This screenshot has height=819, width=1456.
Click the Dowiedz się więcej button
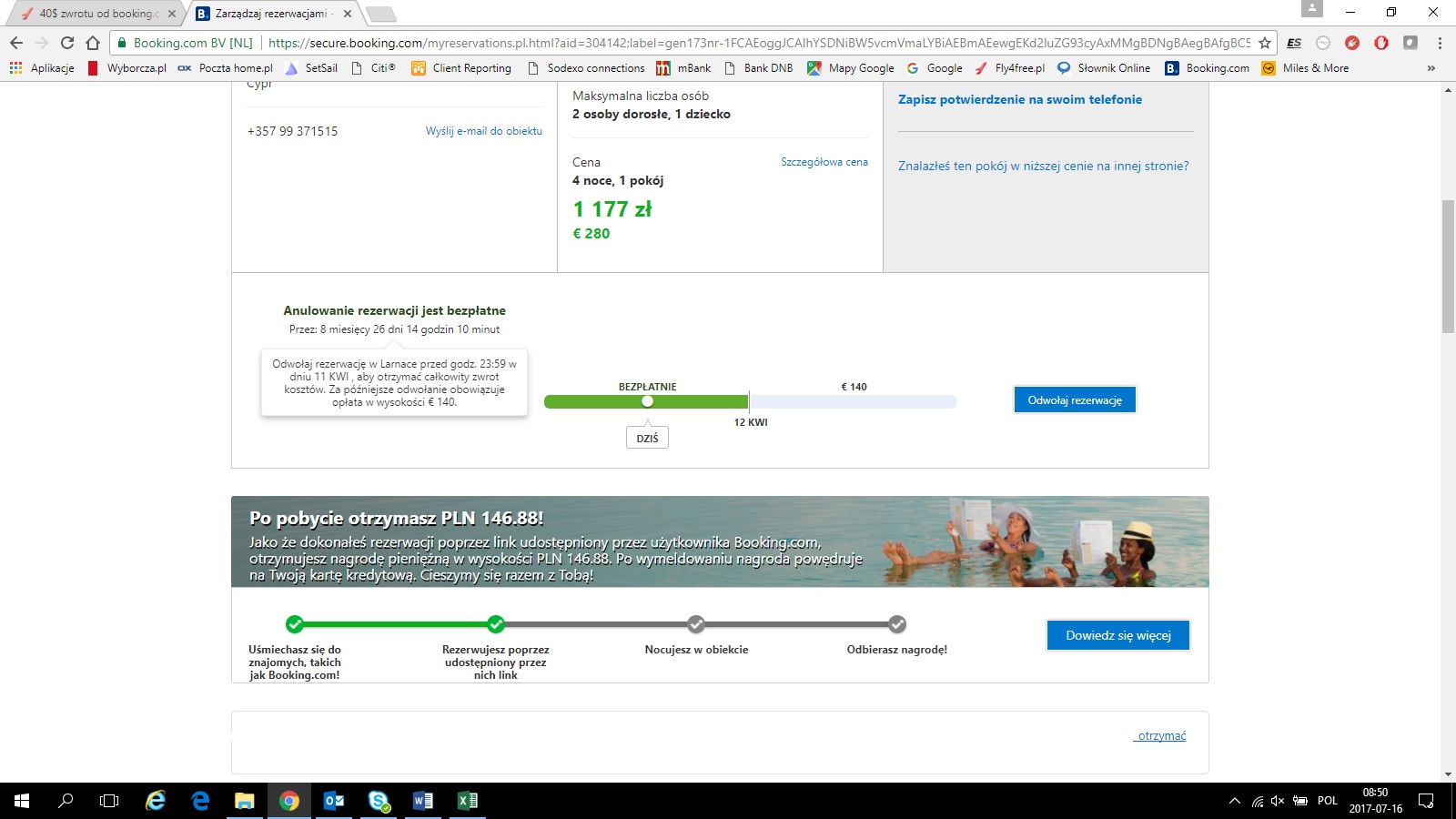coord(1118,635)
